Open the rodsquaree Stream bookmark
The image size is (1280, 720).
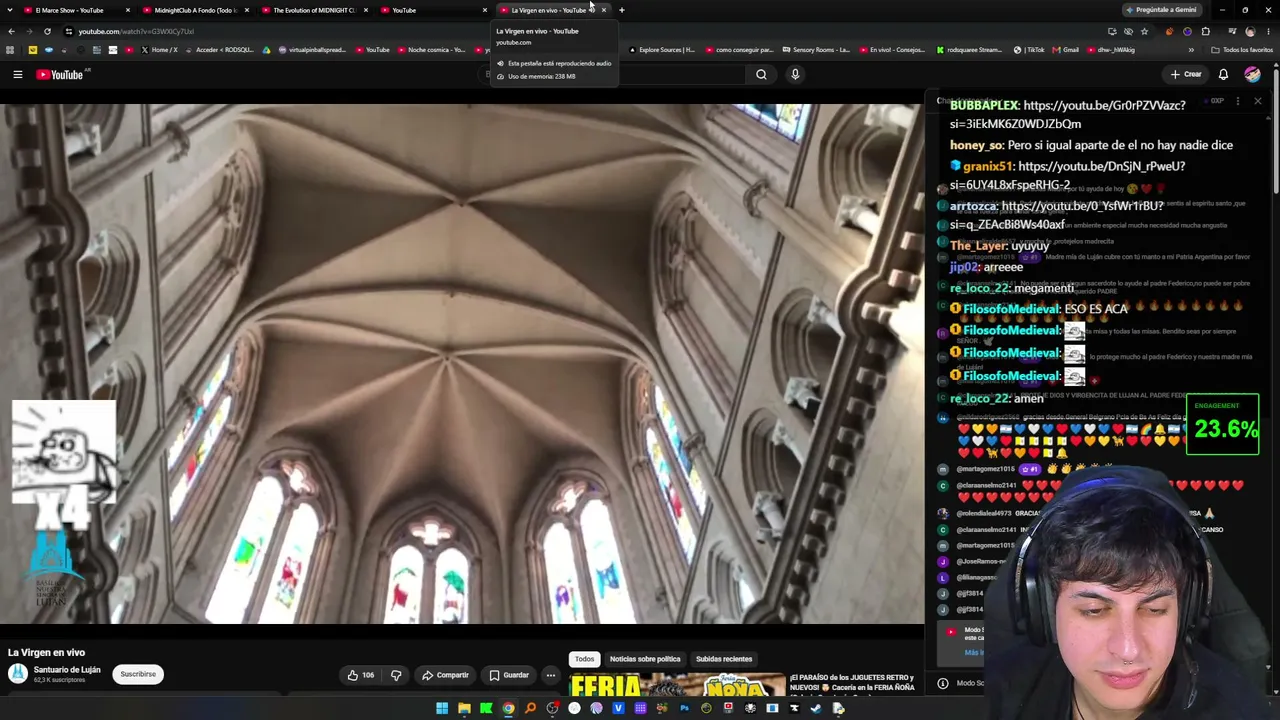click(969, 50)
